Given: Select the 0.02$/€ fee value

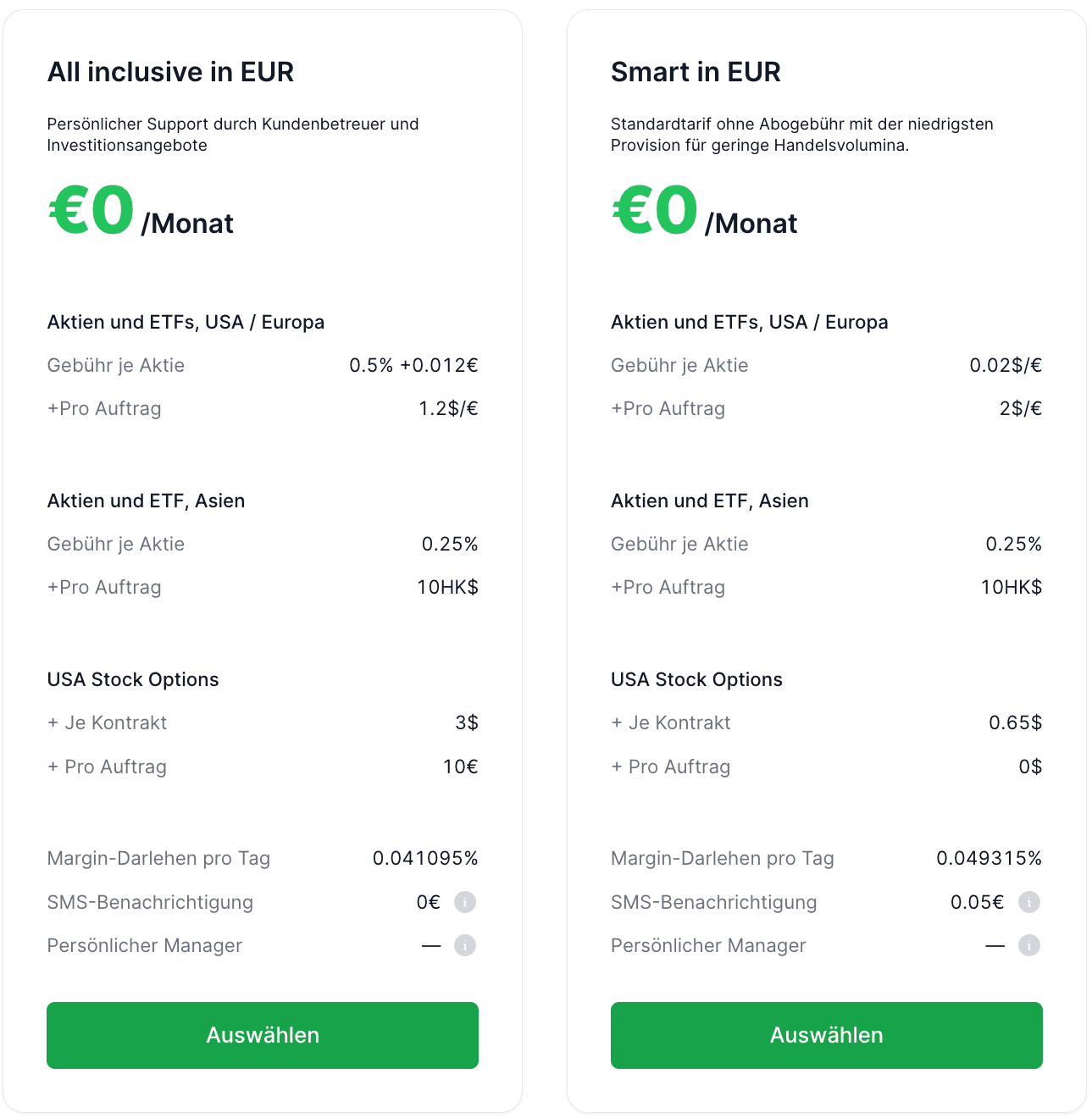Looking at the screenshot, I should coord(1006,365).
